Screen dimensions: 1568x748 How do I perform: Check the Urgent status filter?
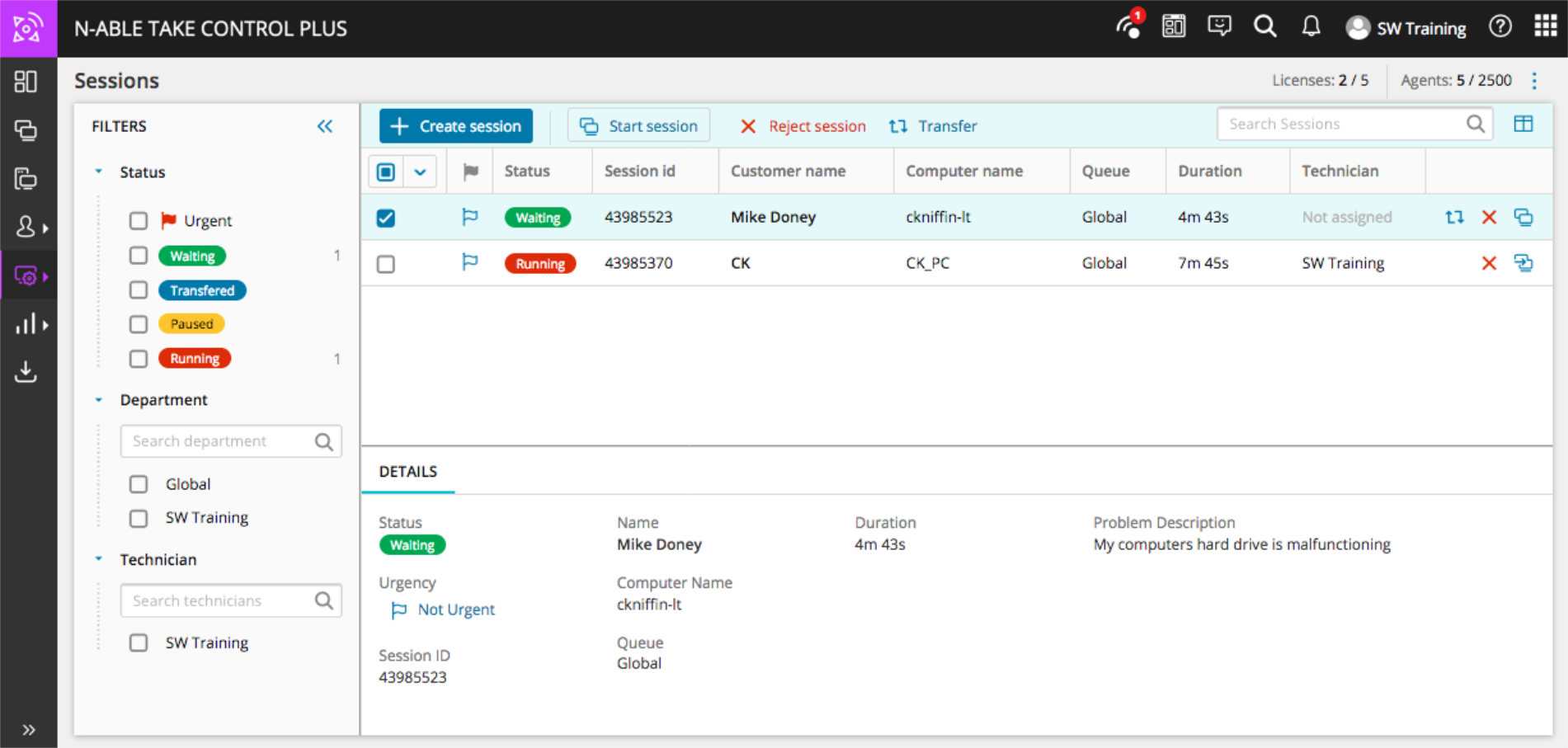click(x=139, y=221)
